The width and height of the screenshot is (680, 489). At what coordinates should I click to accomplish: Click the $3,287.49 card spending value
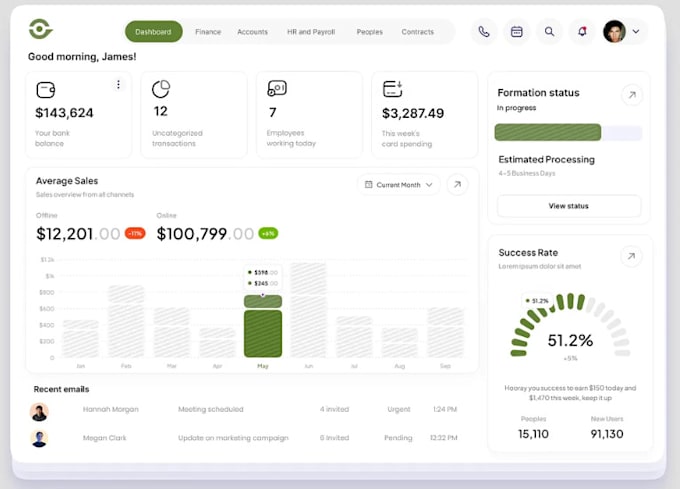(413, 114)
